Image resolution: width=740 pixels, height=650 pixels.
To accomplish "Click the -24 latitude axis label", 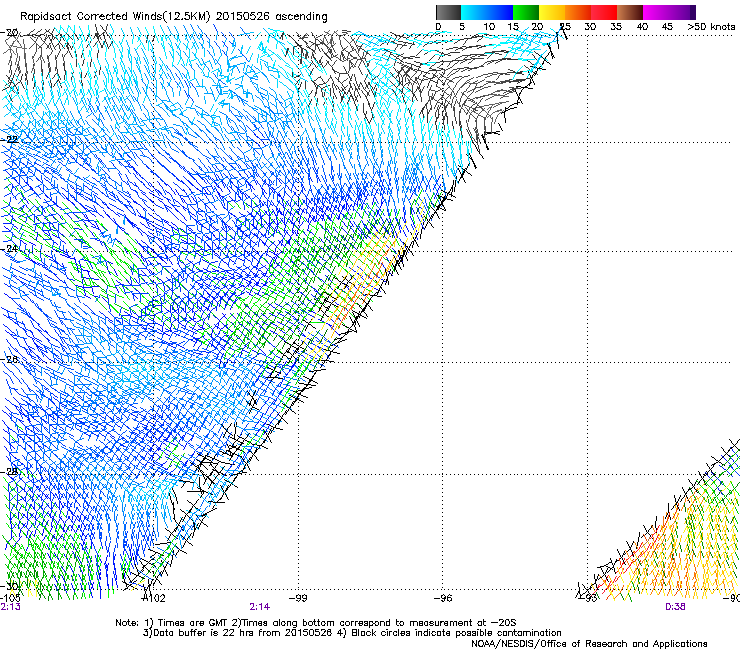I will (x=10, y=248).
